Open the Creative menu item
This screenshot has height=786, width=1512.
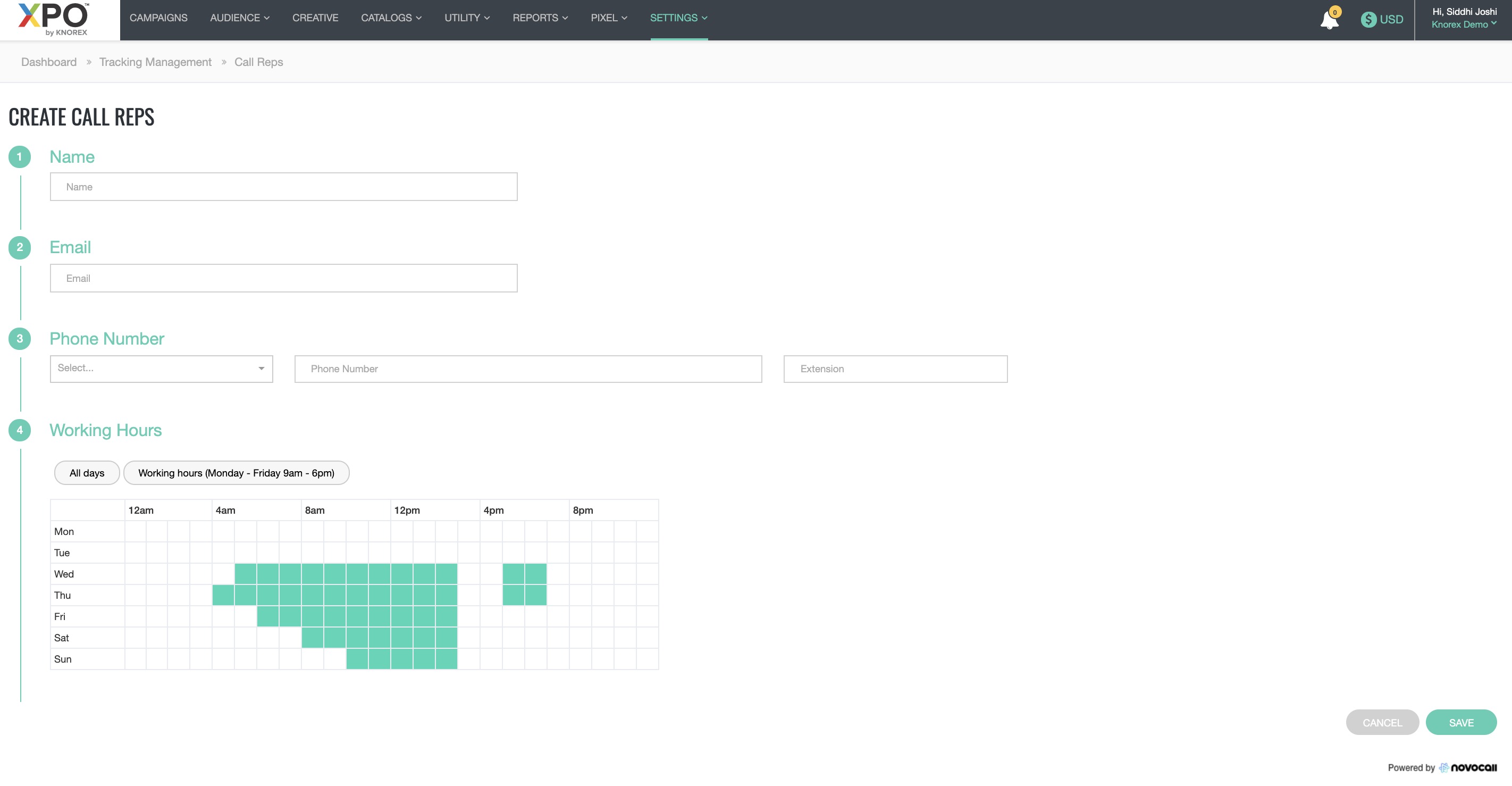(x=315, y=18)
